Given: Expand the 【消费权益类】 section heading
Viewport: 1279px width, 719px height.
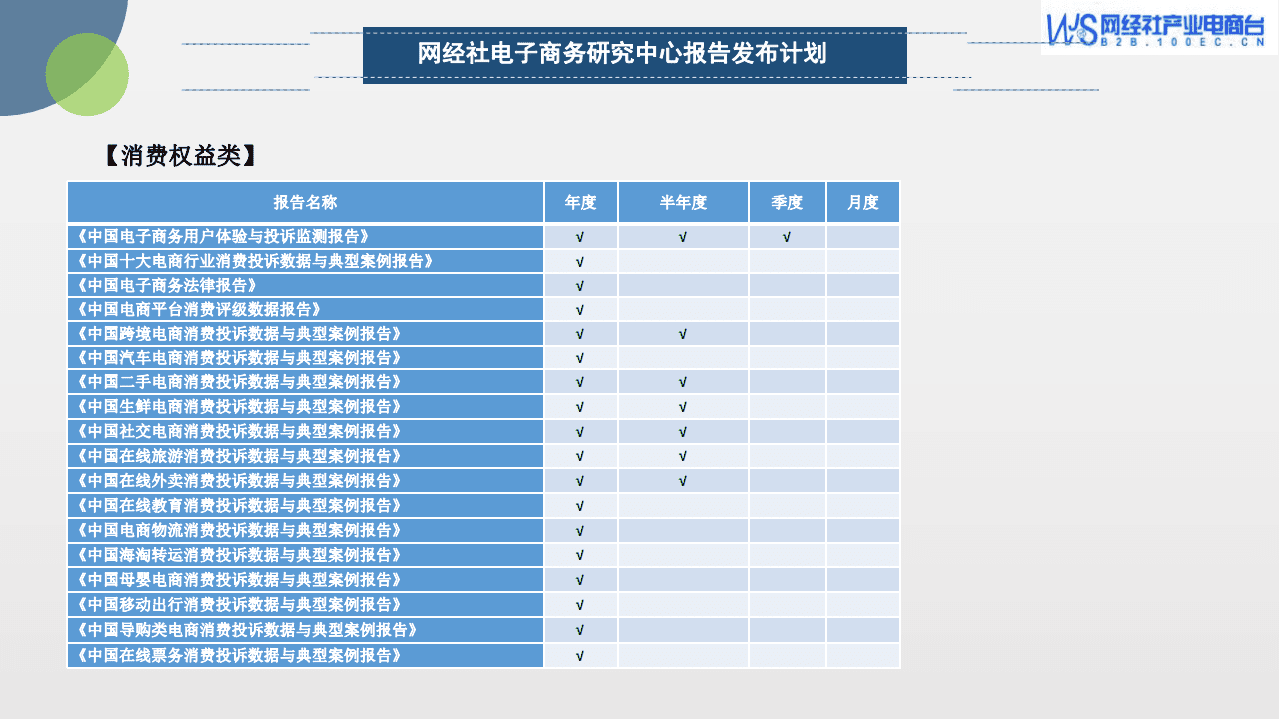Looking at the screenshot, I should tap(180, 156).
